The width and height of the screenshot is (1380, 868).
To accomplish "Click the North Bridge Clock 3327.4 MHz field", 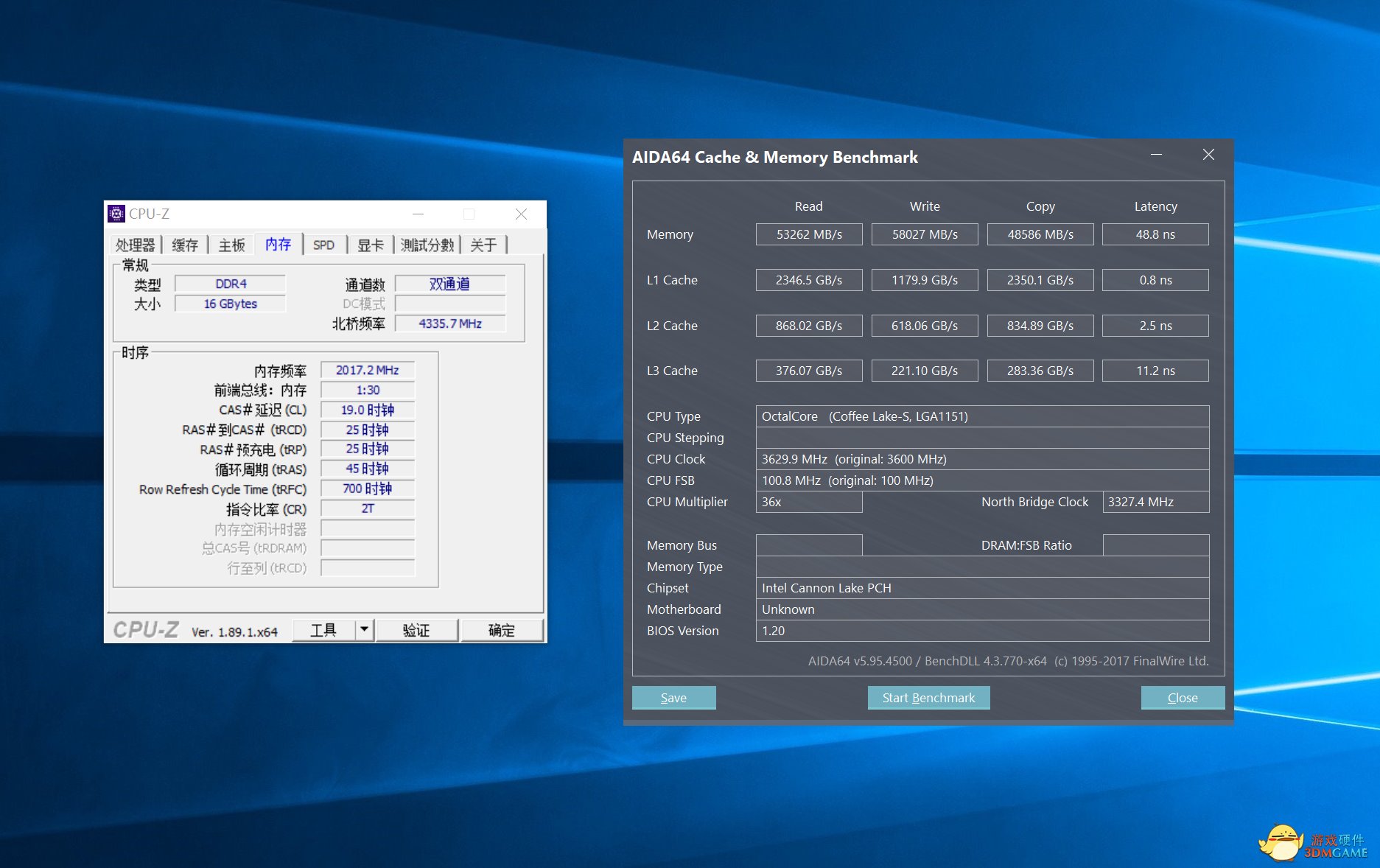I will [x=1155, y=502].
